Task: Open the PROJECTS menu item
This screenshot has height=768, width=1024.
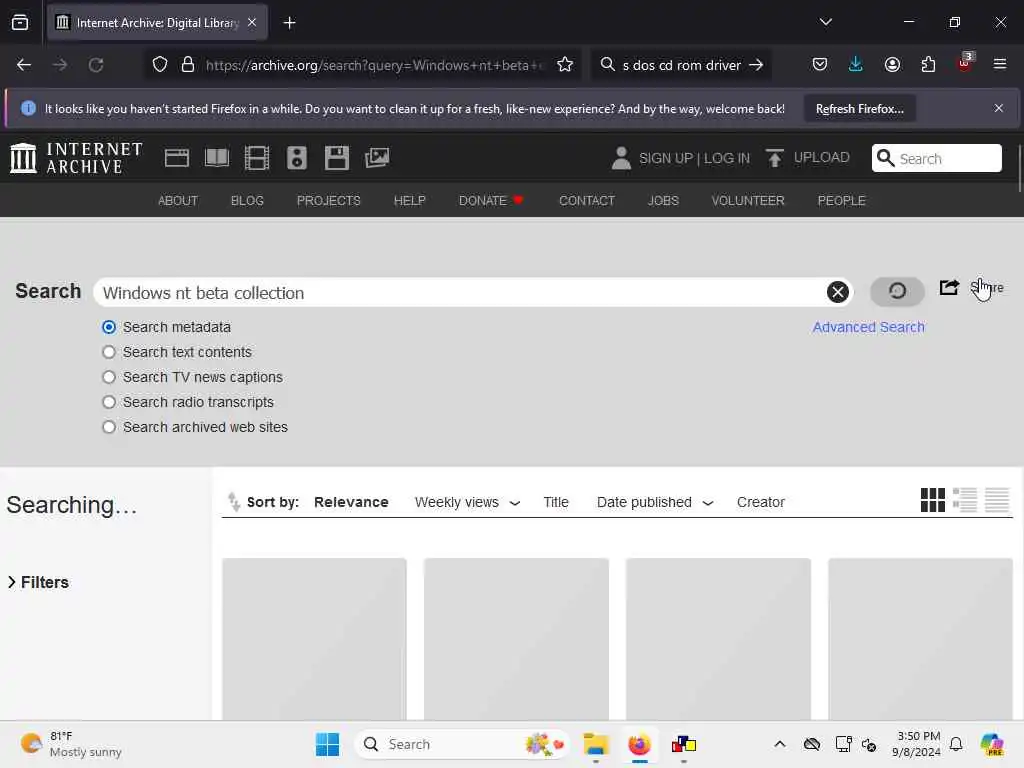Action: point(328,200)
